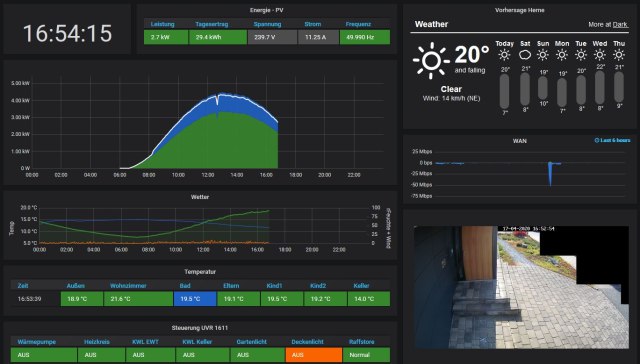Screen dimensions: 640x364
Task: Click Today's sun forecast icon
Action: click(x=504, y=55)
